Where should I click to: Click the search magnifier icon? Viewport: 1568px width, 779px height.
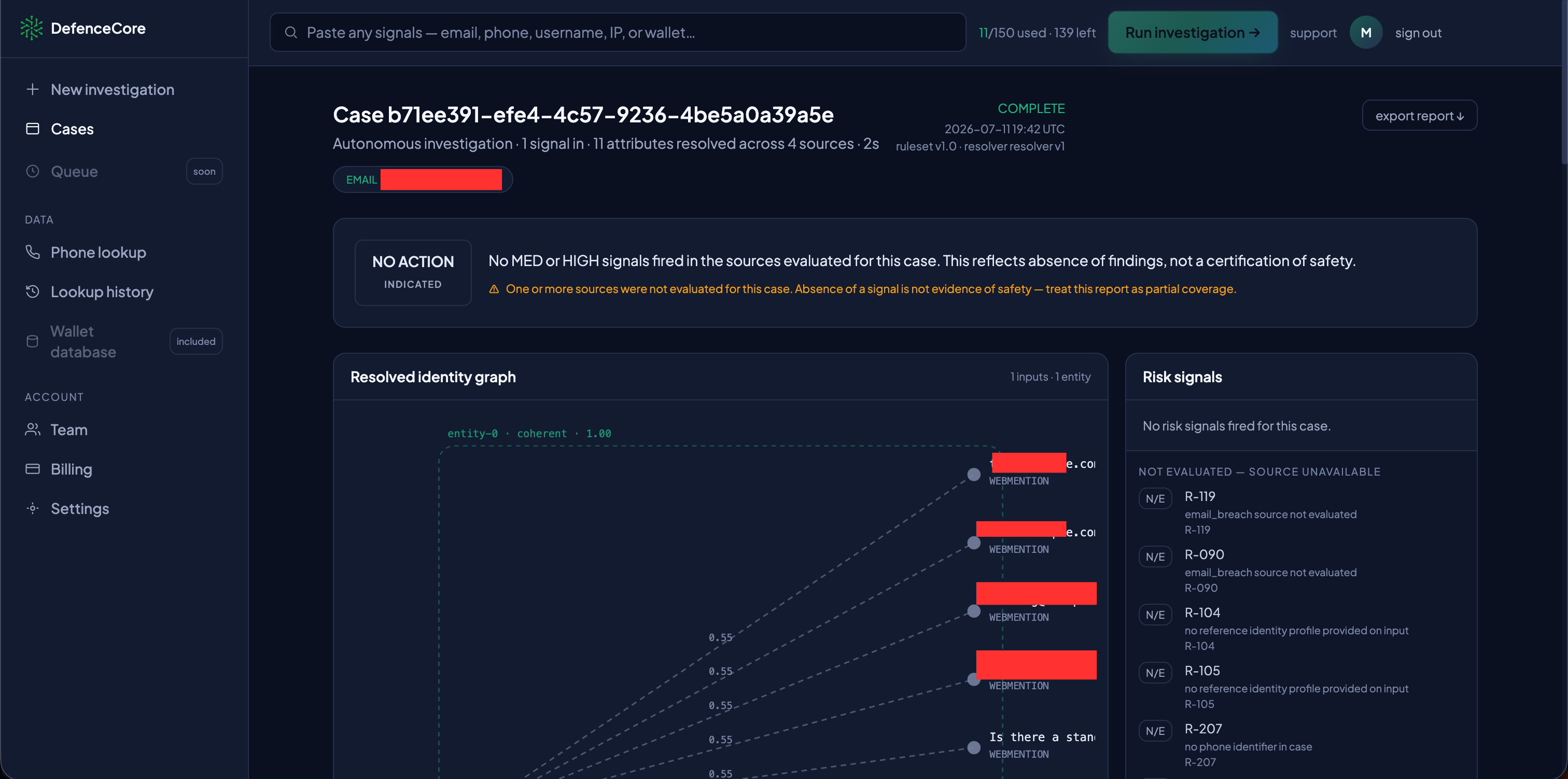pyautogui.click(x=291, y=32)
